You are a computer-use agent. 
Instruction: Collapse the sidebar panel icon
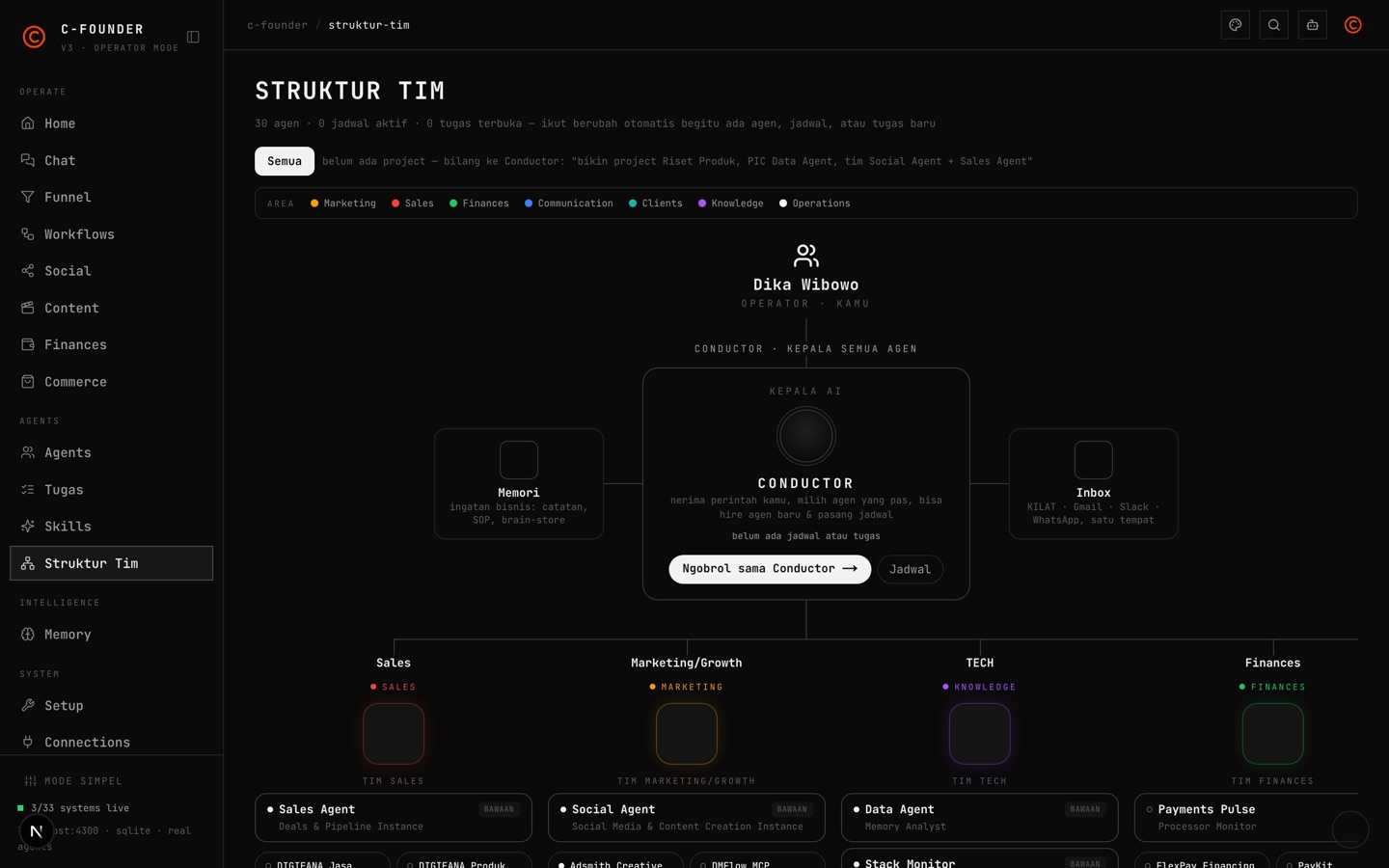pyautogui.click(x=193, y=37)
